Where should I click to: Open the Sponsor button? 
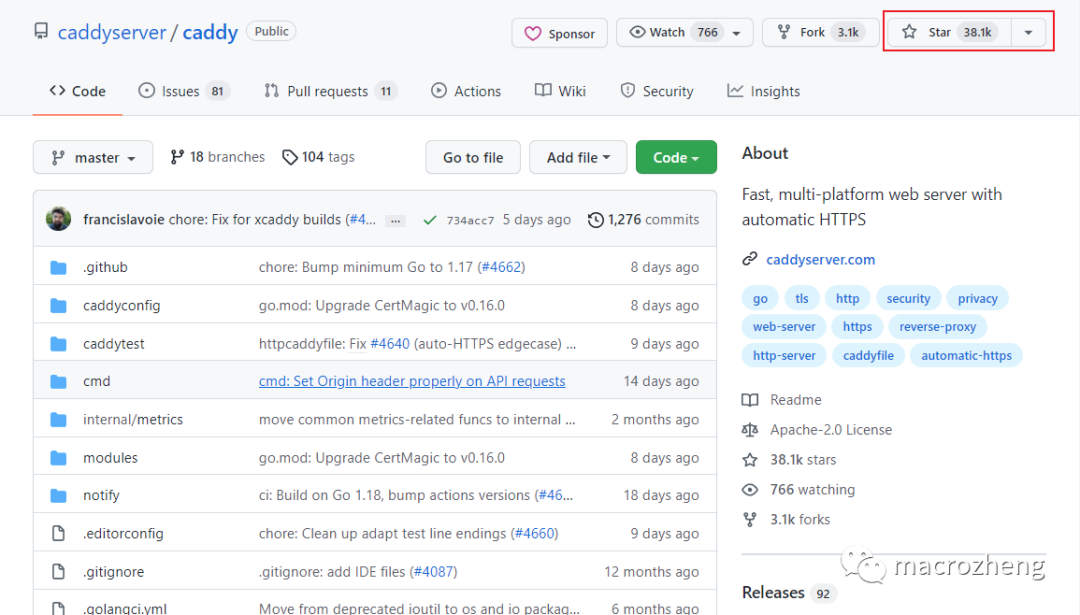[559, 32]
